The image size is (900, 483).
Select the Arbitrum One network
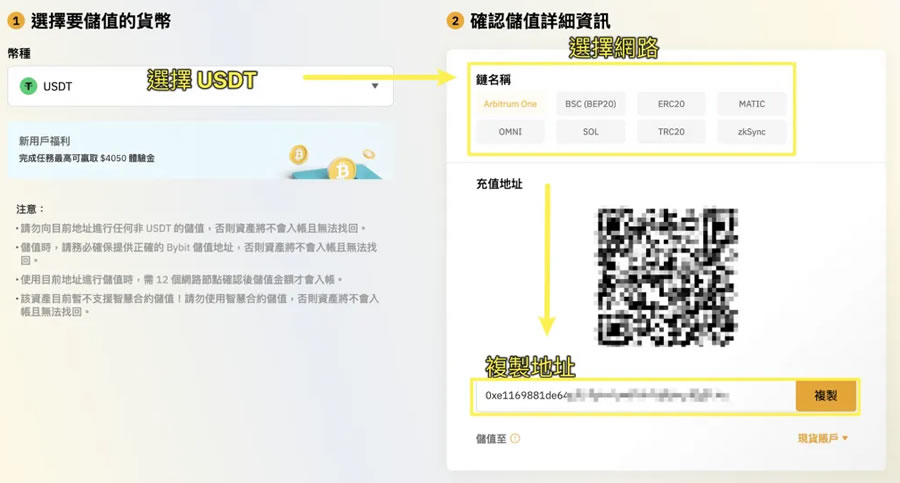(x=510, y=104)
